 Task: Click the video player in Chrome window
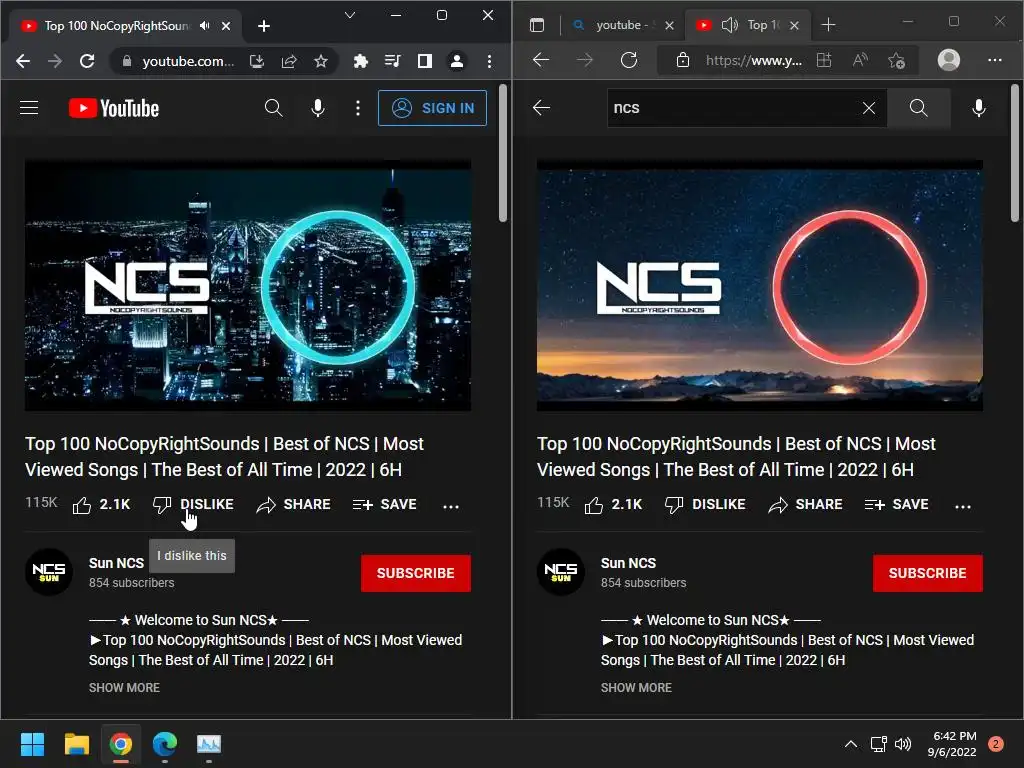(x=248, y=285)
